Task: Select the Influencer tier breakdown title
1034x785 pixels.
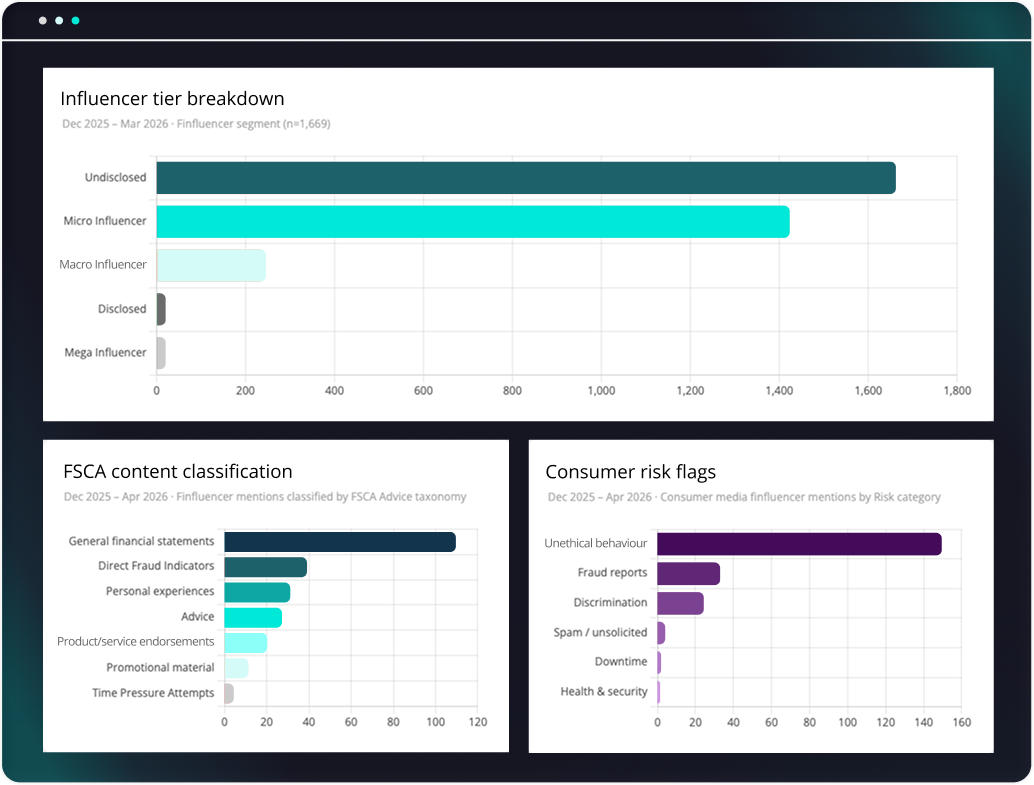Action: click(173, 98)
